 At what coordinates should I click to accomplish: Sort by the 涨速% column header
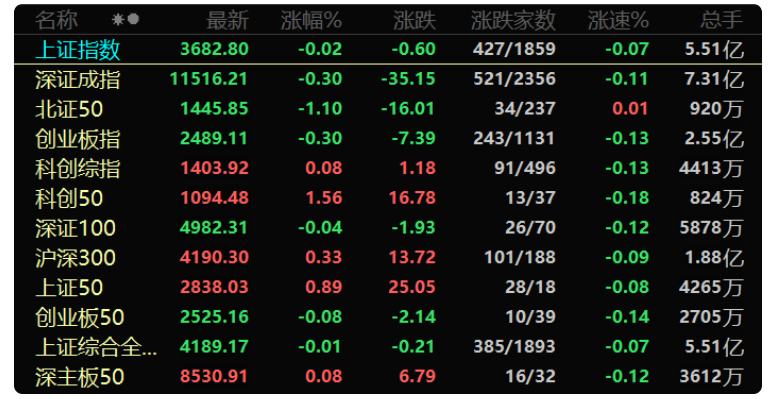point(618,20)
